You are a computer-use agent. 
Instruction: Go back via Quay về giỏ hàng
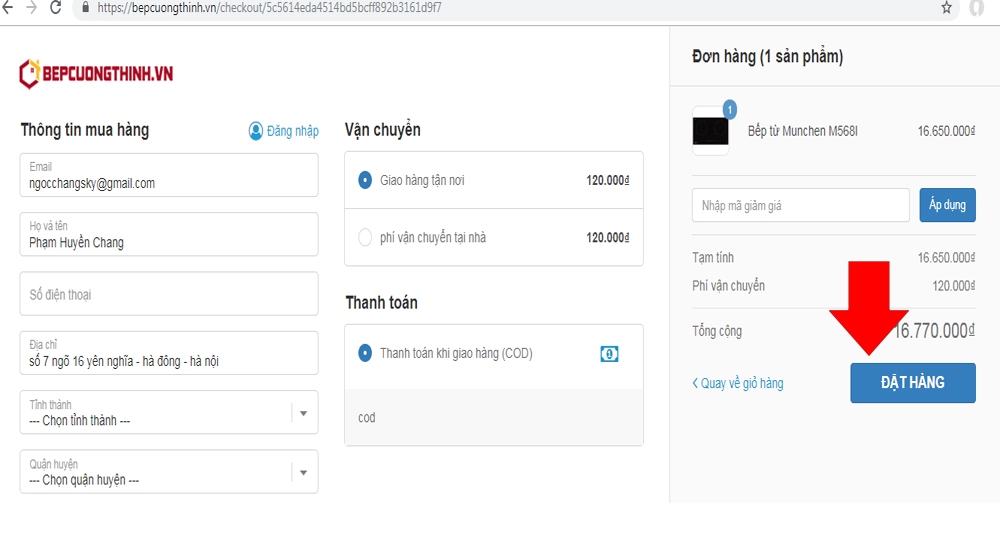tap(738, 383)
